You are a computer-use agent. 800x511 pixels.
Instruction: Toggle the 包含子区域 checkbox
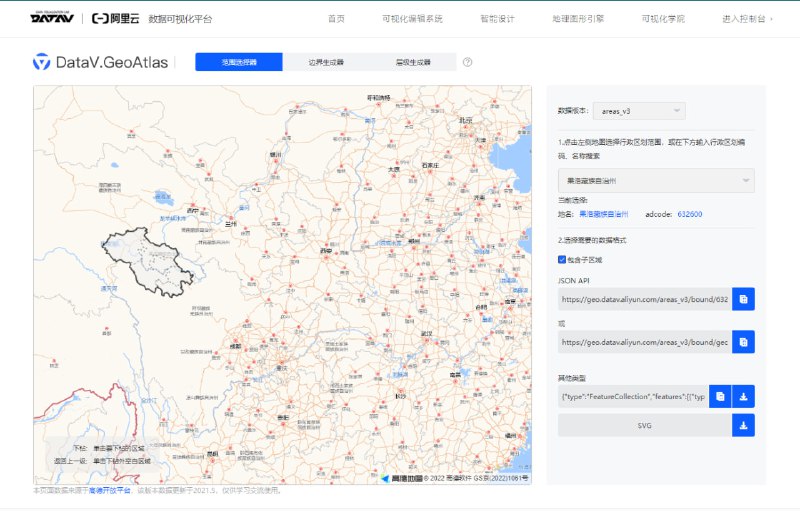[x=562, y=260]
